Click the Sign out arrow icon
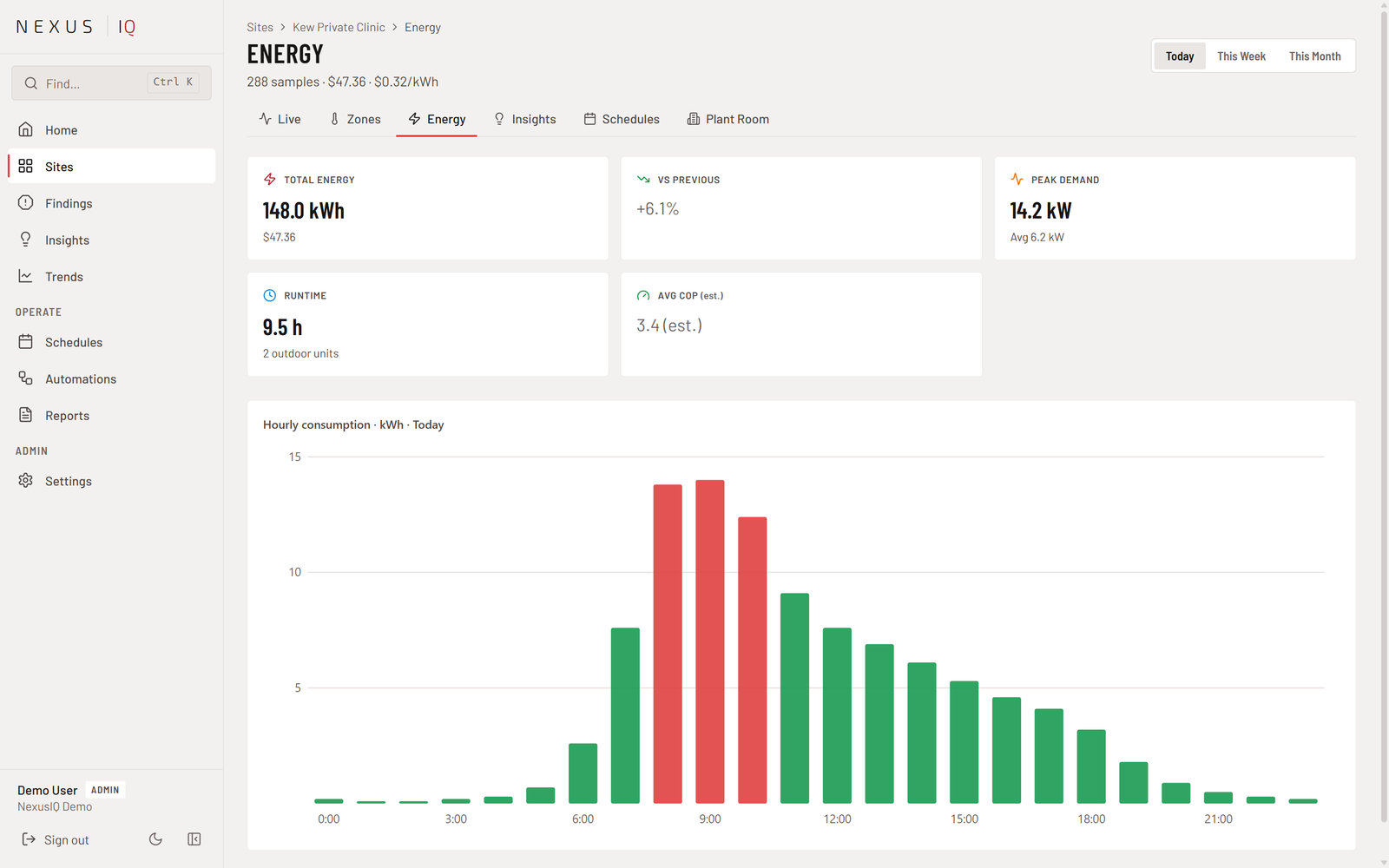Viewport: 1389px width, 868px height. tap(29, 839)
